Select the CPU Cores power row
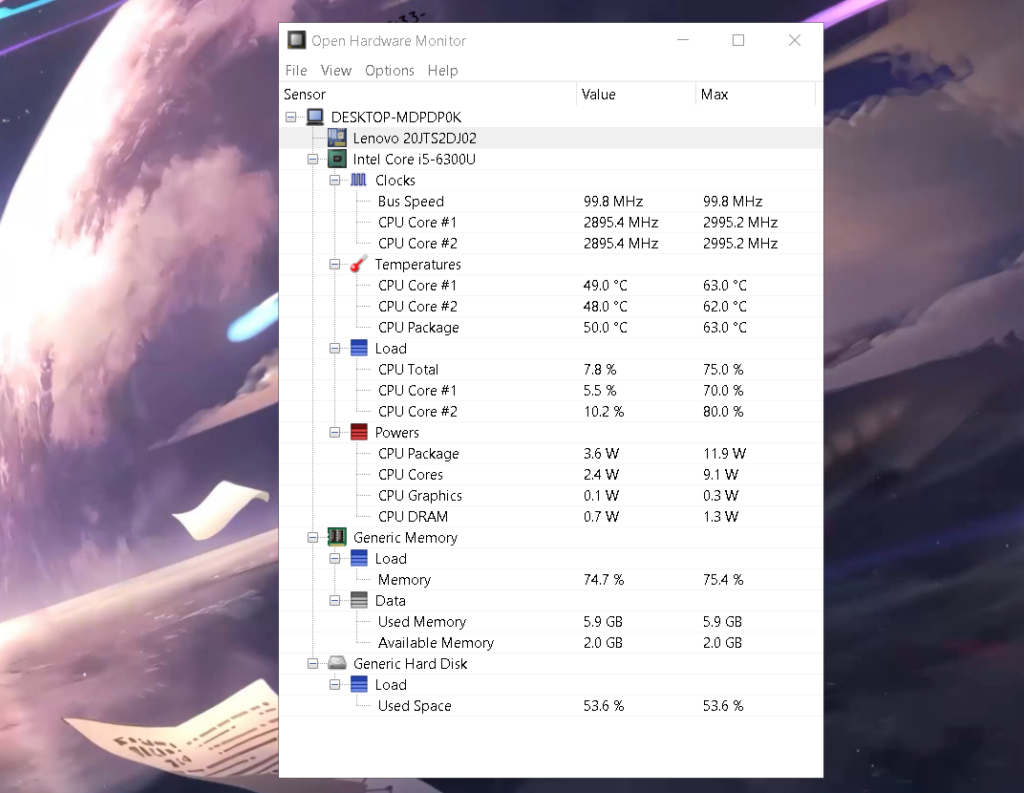The image size is (1024, 793). click(551, 474)
